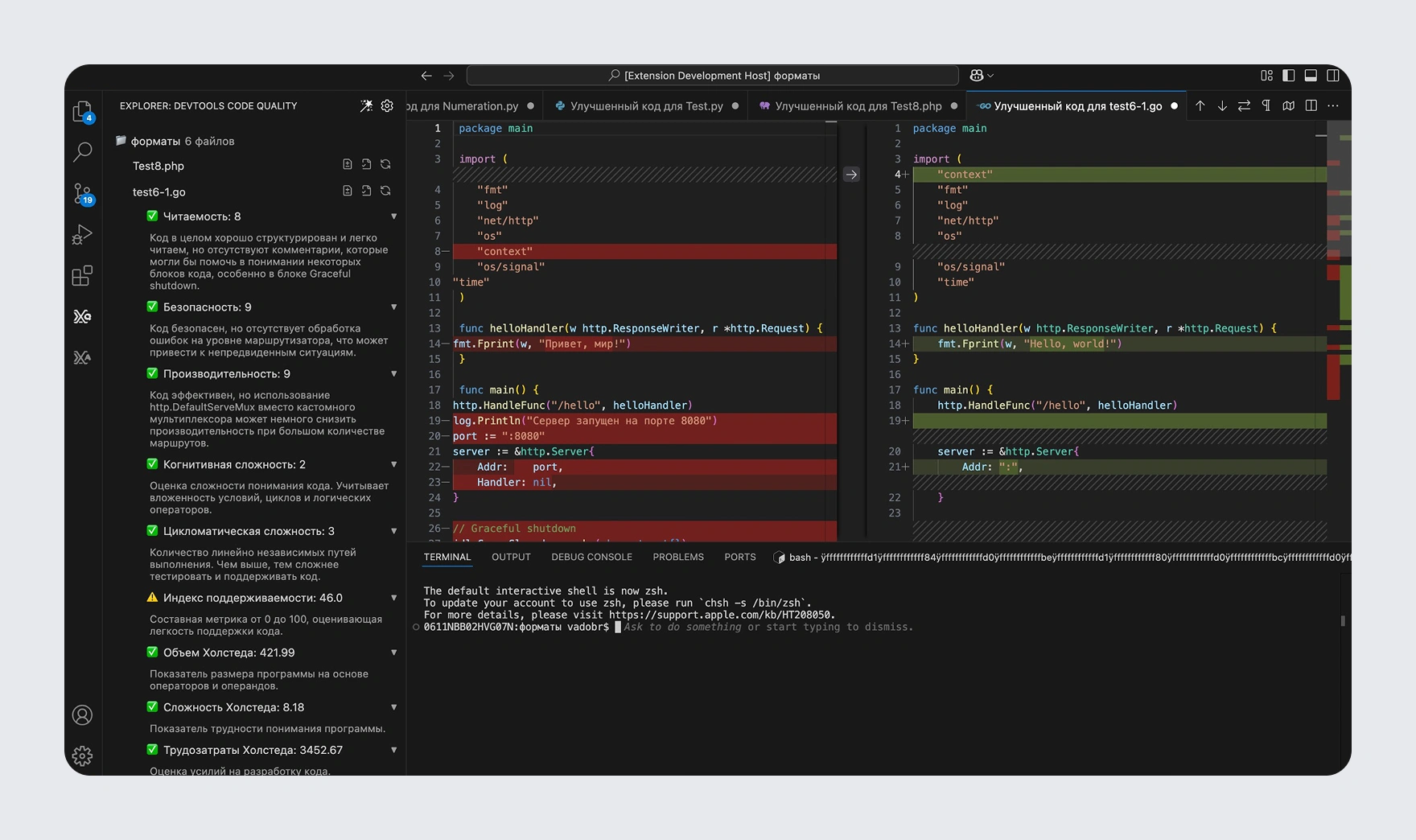The width and height of the screenshot is (1416, 840).
Task: Open more actions with the ellipsis button
Action: (x=1333, y=105)
